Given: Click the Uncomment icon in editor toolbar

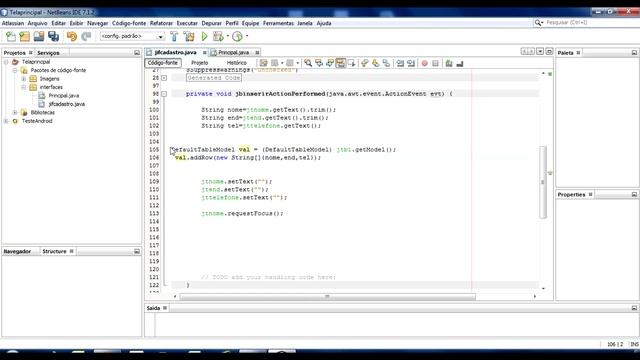Looking at the screenshot, I should 460,63.
